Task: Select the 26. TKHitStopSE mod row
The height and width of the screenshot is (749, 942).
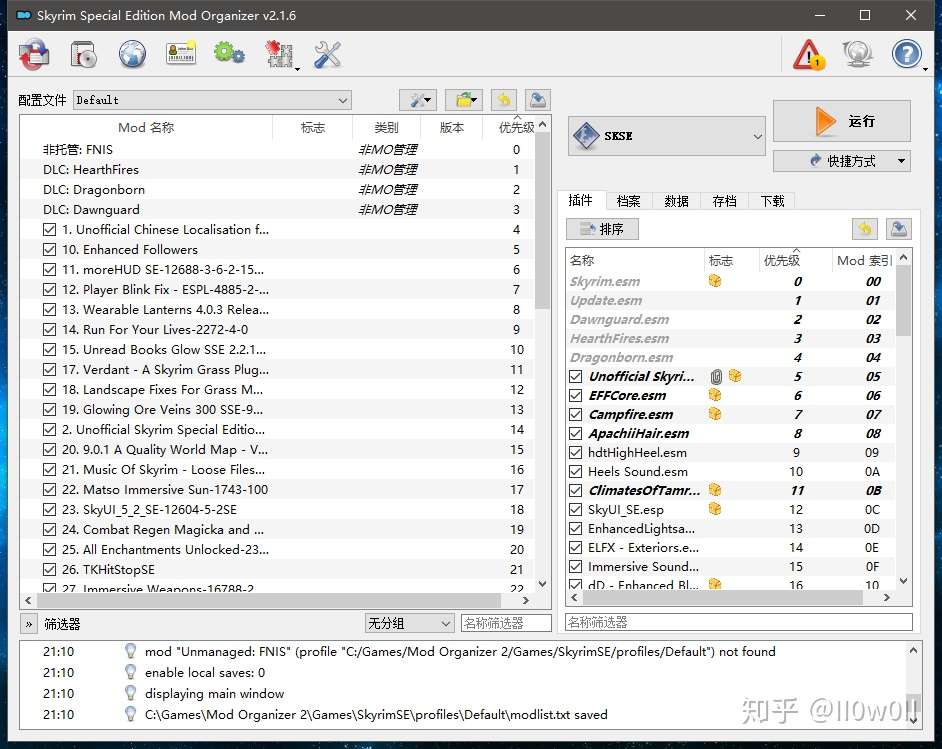Action: click(x=278, y=569)
